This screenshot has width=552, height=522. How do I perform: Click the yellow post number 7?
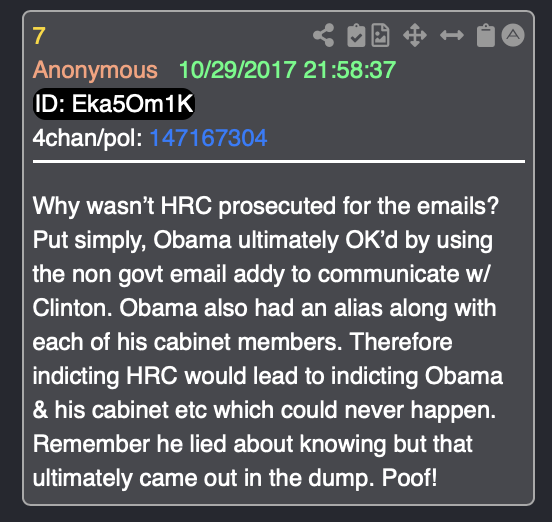tap(39, 36)
